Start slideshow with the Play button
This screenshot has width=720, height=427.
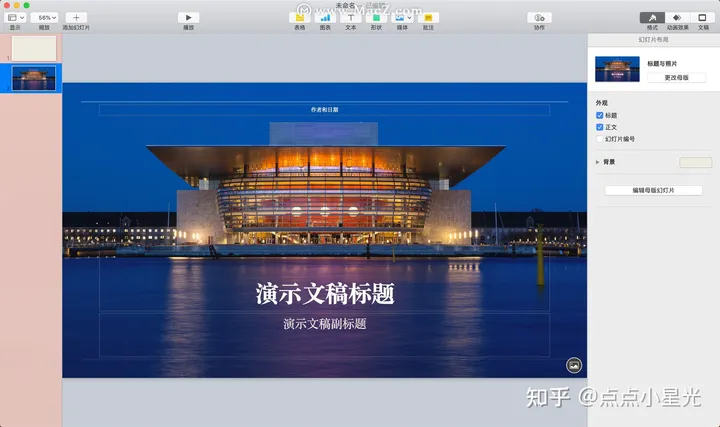(188, 17)
